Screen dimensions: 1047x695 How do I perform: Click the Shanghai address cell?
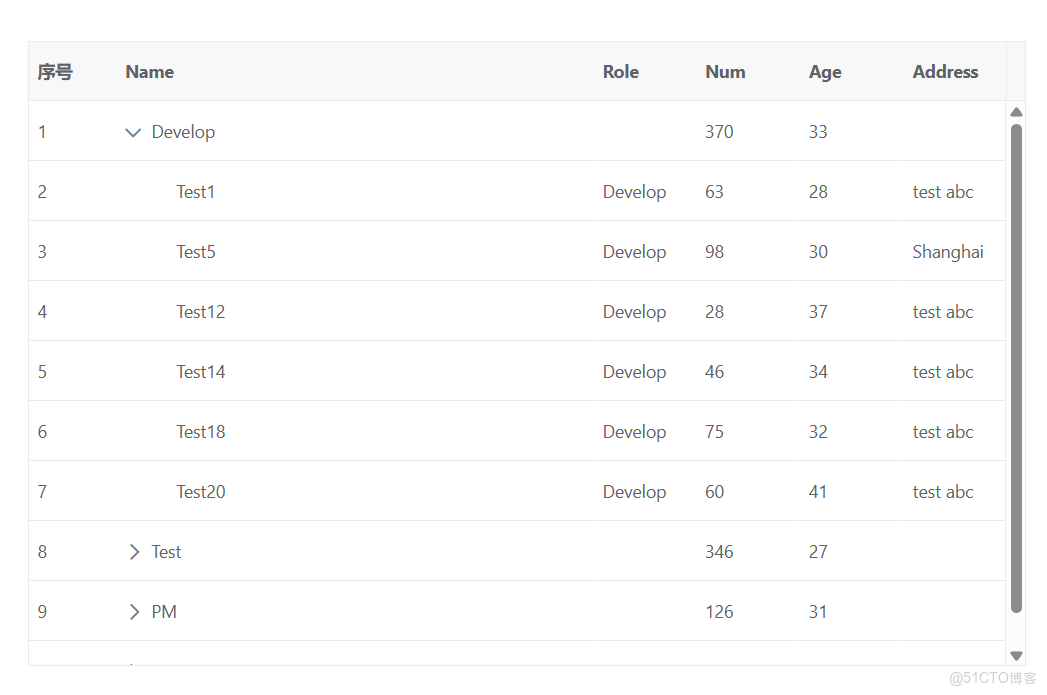pos(947,252)
